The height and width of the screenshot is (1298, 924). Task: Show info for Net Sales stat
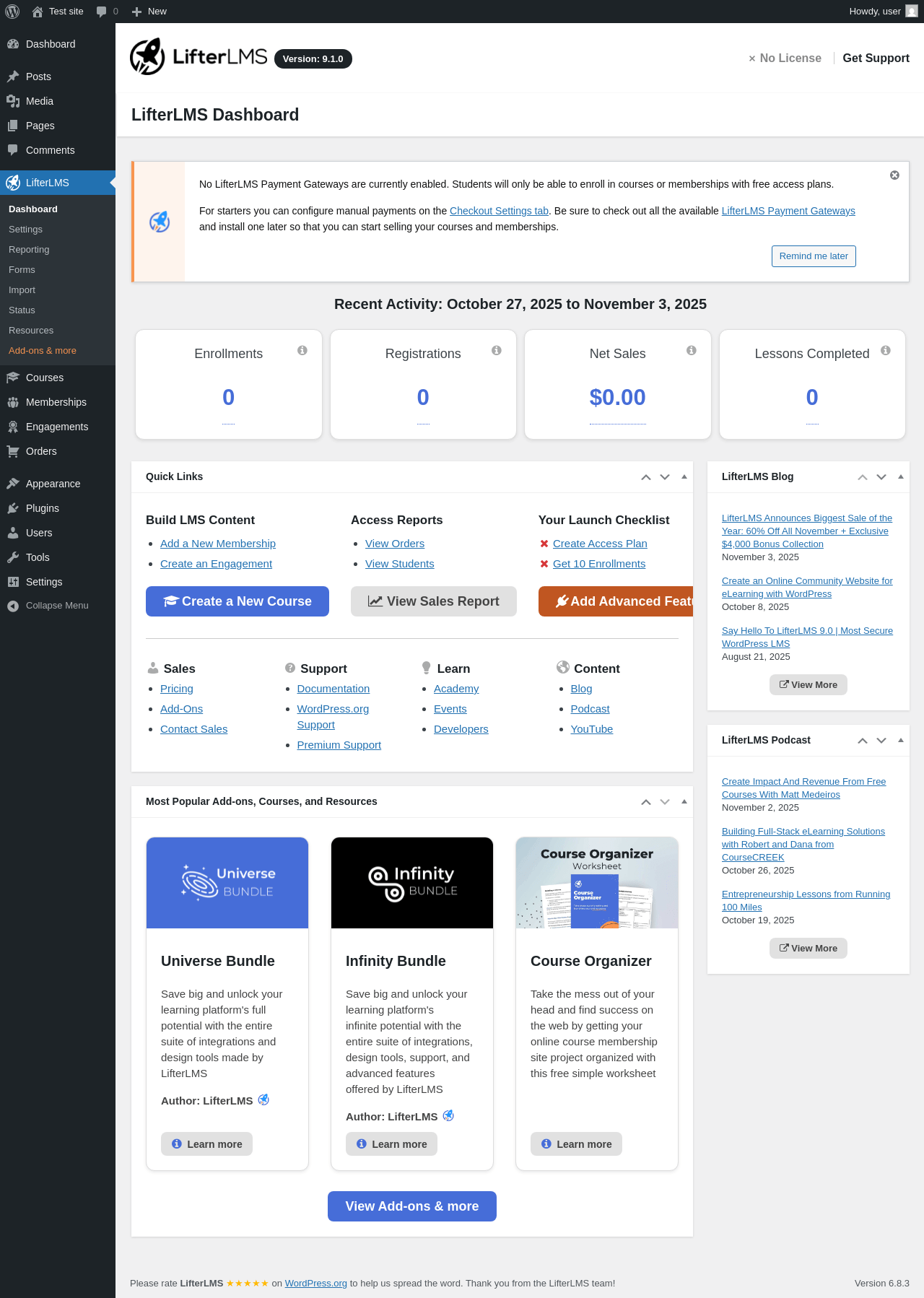pos(692,350)
